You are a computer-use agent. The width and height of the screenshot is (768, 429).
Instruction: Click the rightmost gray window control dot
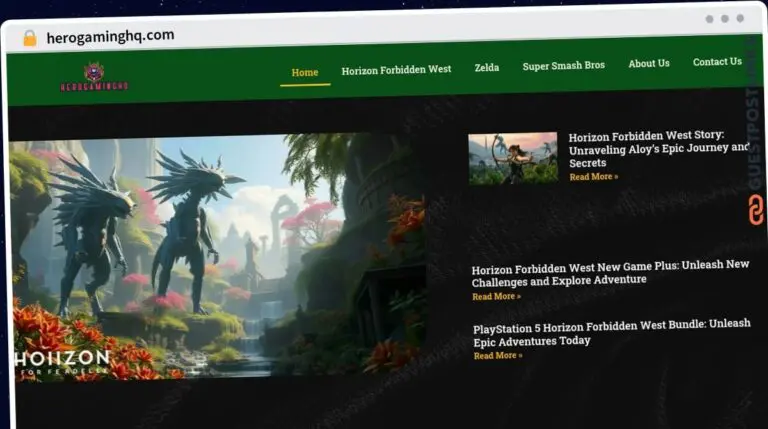(741, 18)
